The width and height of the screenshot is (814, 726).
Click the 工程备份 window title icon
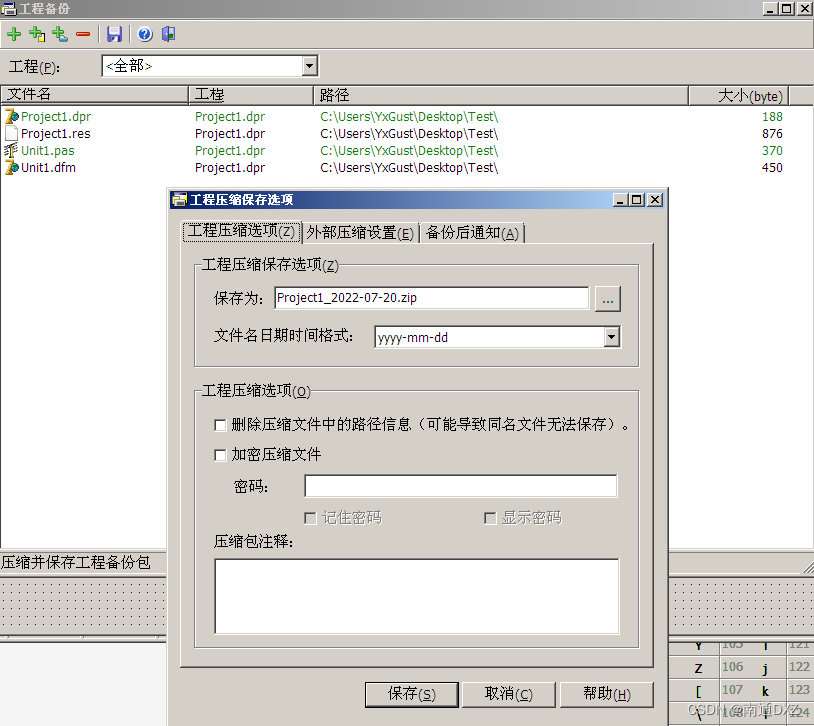pyautogui.click(x=9, y=9)
